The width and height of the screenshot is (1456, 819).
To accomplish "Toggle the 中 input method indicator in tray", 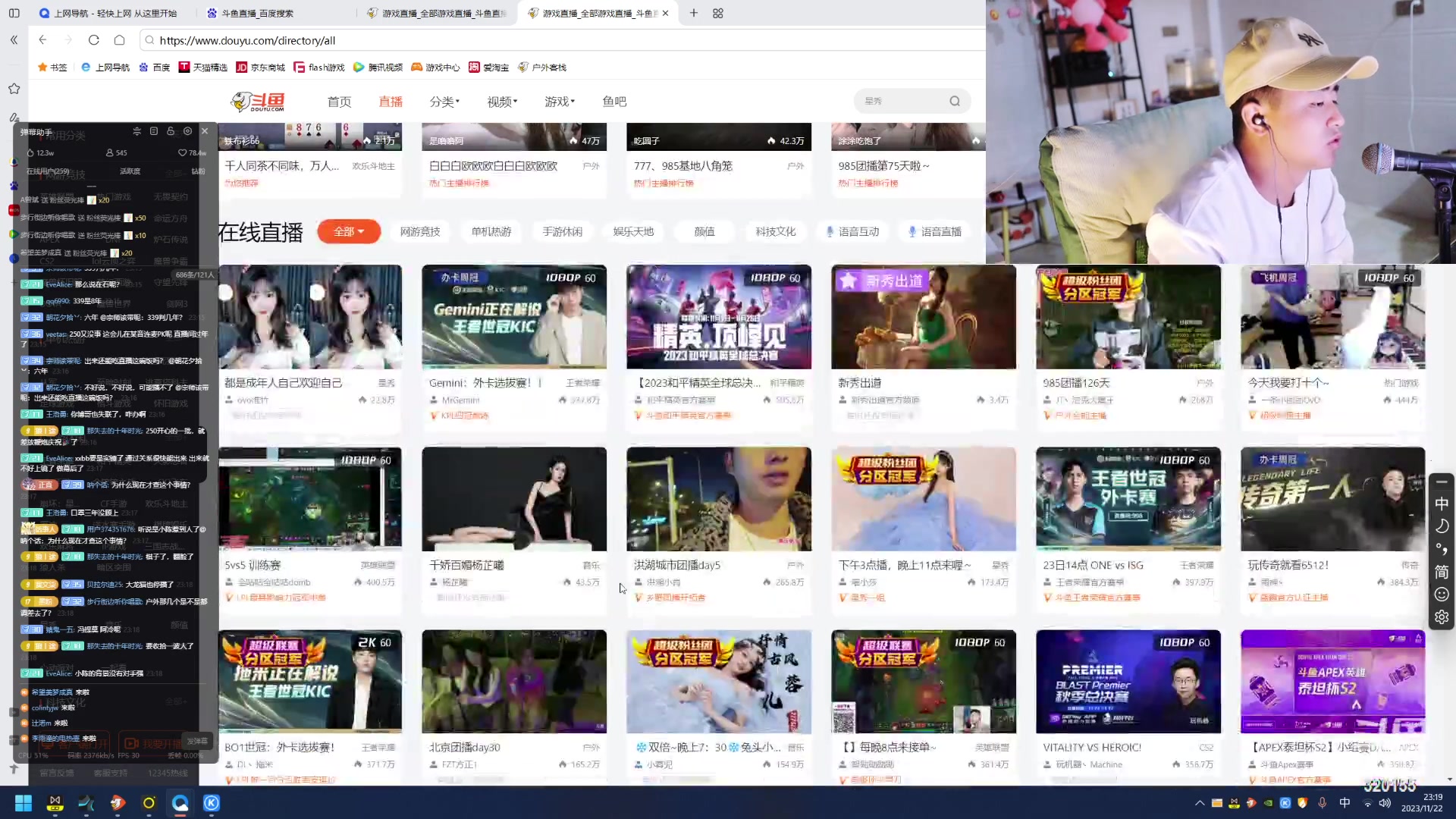I will pyautogui.click(x=1345, y=803).
